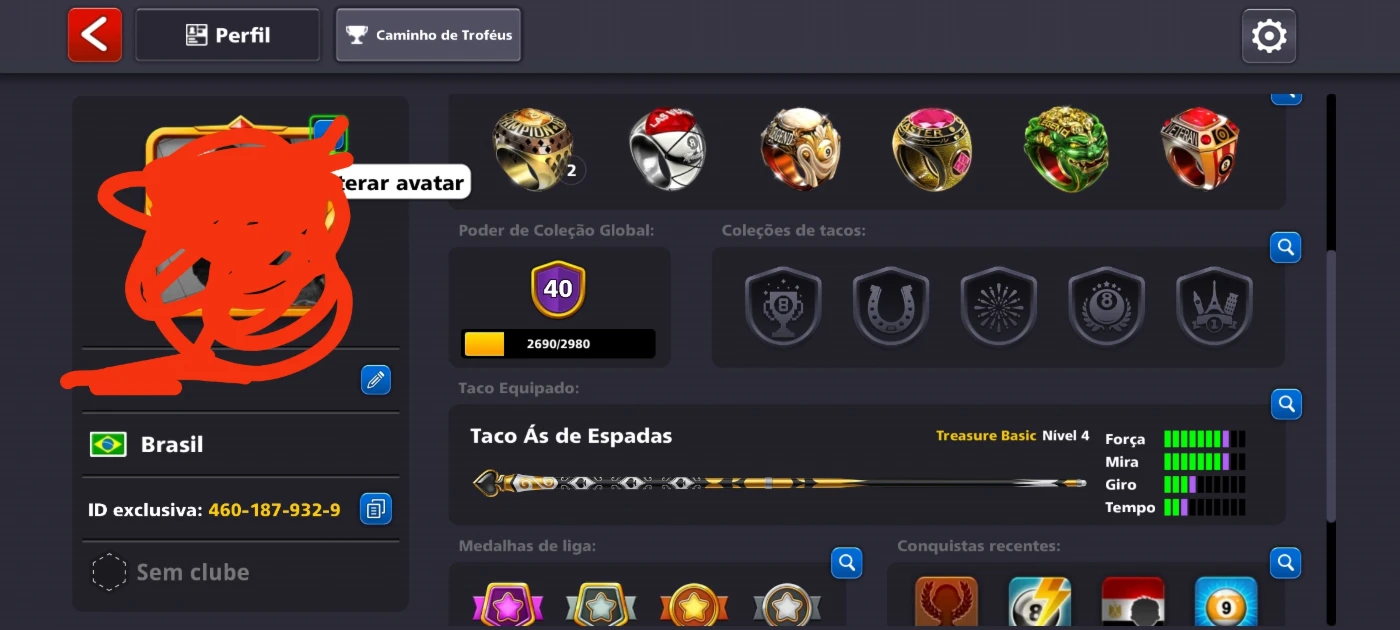
Task: Edit profile name with pencil icon
Action: pyautogui.click(x=376, y=380)
